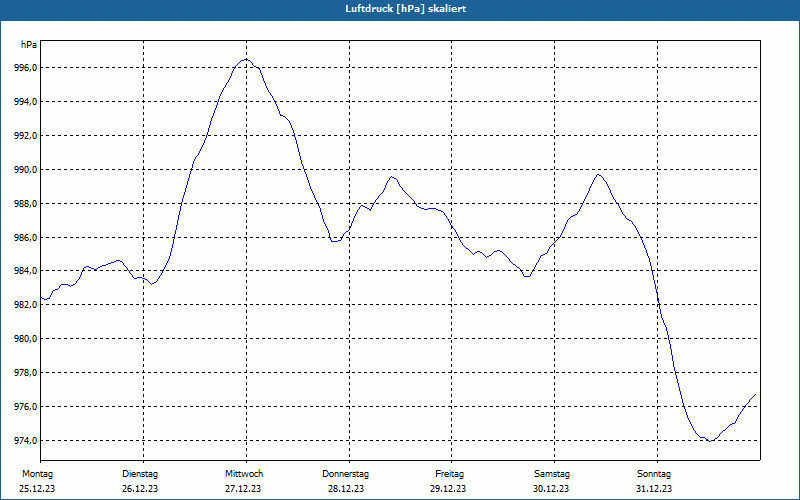
Task: Click the 982,0 y-axis value
Action: click(24, 305)
